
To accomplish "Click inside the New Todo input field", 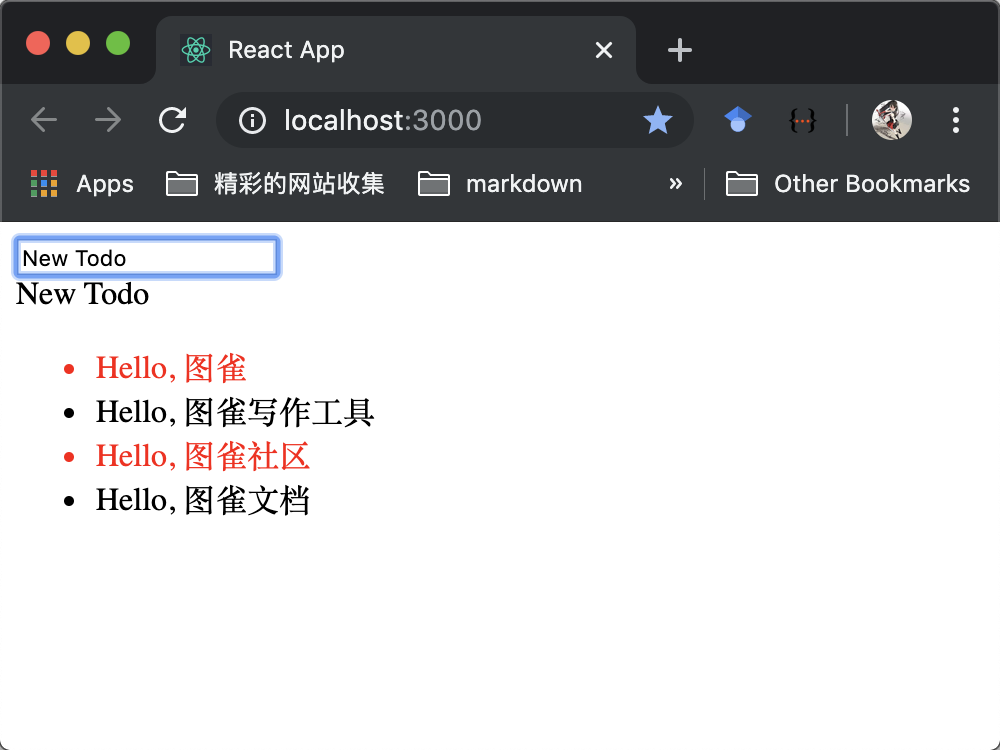I will (146, 257).
